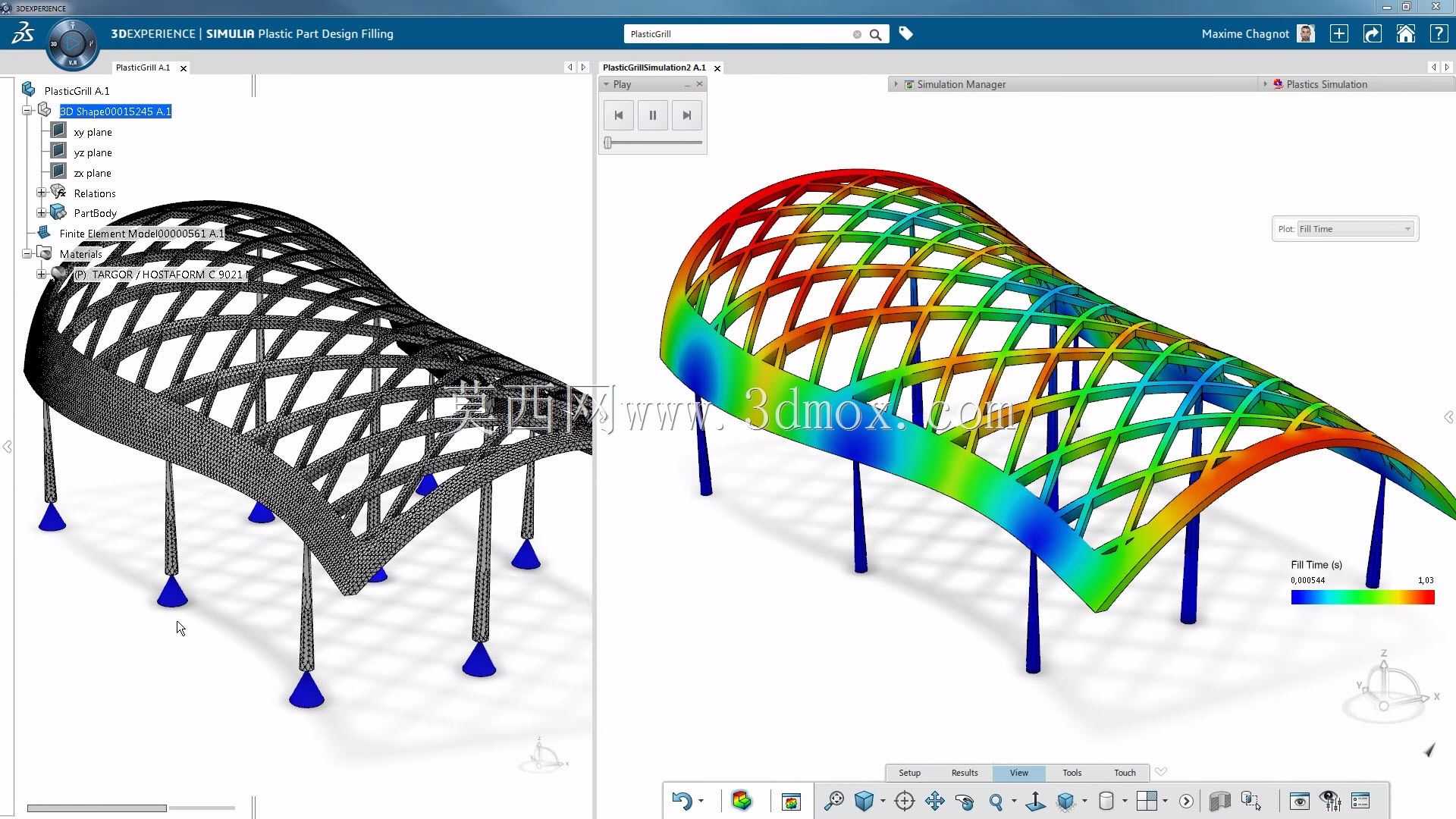The image size is (1456, 819).
Task: Open the Undo history dropdown arrow
Action: pyautogui.click(x=701, y=801)
